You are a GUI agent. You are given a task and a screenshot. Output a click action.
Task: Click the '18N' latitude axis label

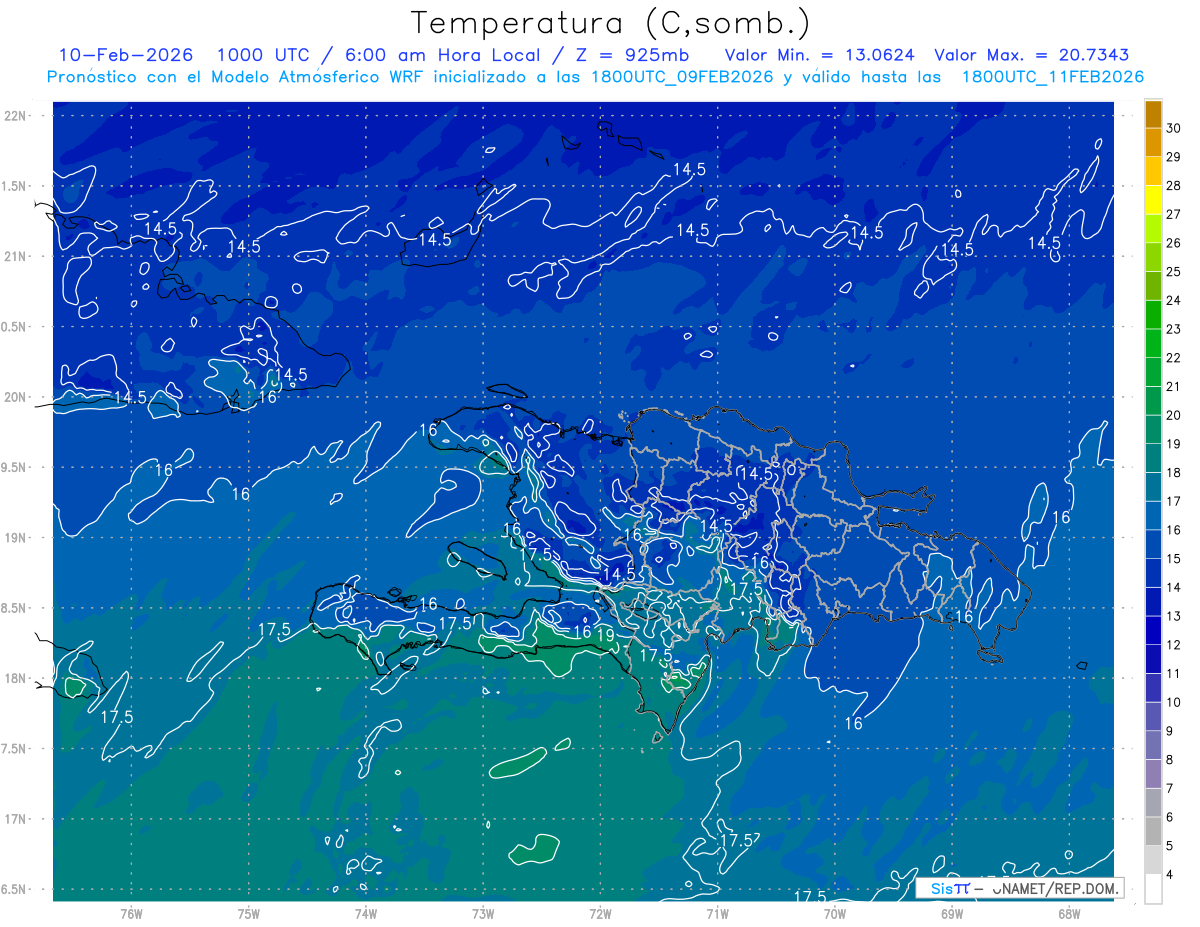coord(13,678)
